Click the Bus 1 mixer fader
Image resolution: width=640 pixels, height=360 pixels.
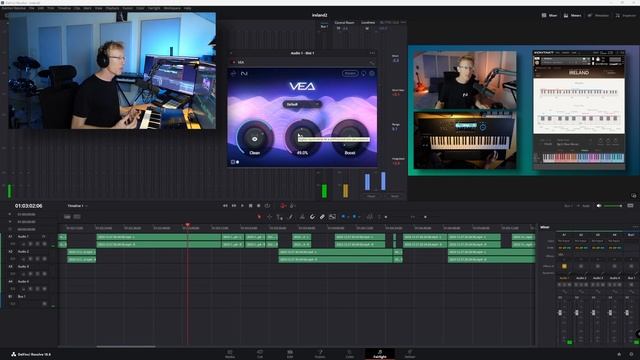[x=627, y=313]
